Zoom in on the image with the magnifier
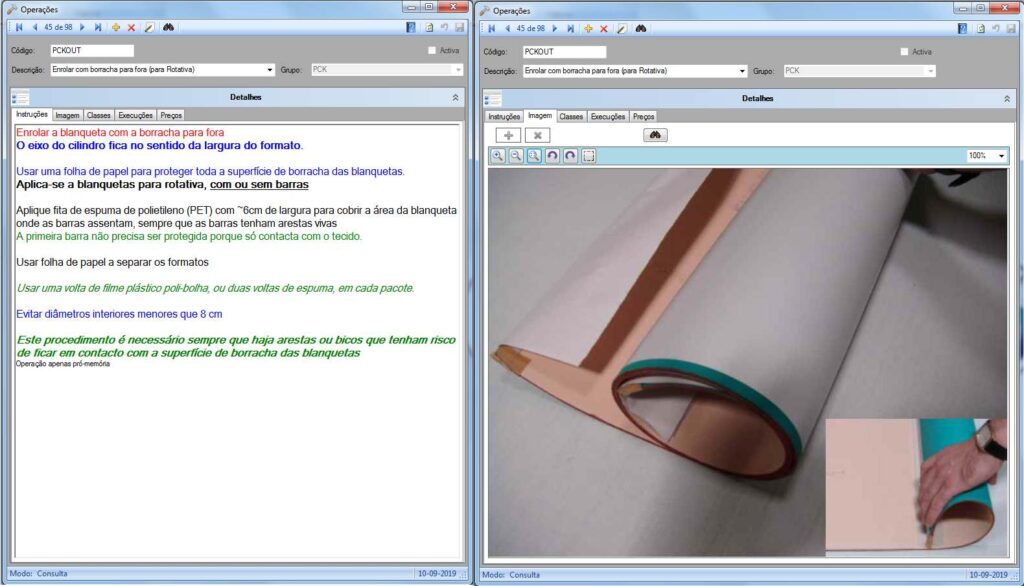Viewport: 1024px width, 586px height. coord(498,155)
